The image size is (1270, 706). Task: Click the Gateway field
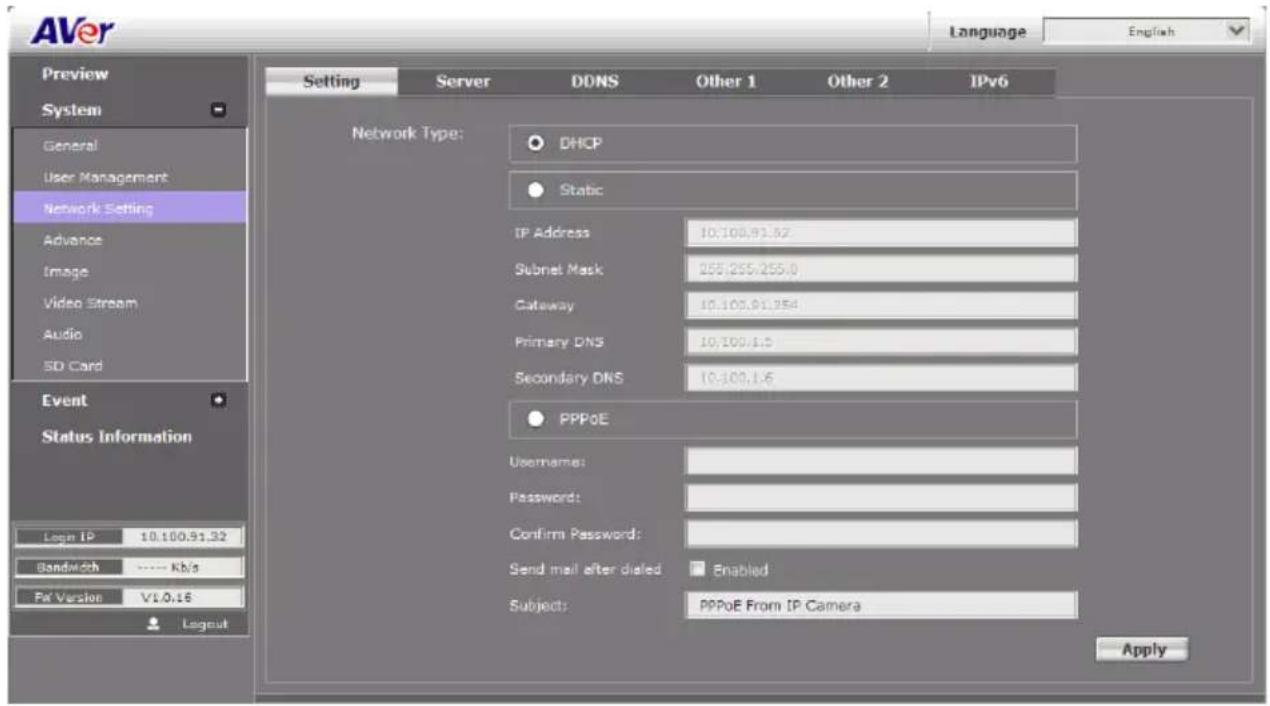coord(881,305)
